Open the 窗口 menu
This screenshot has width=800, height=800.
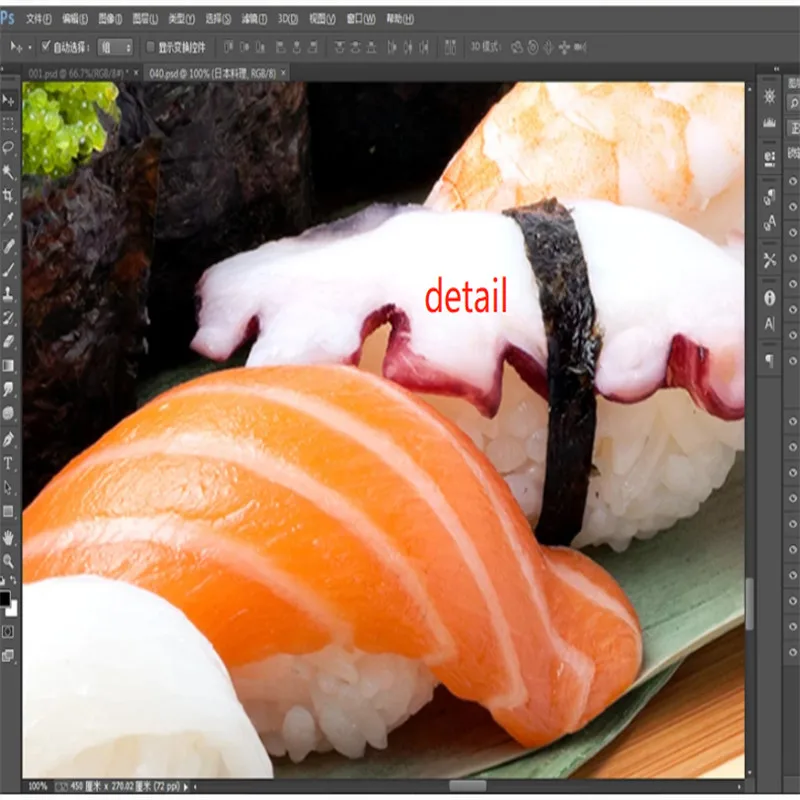[361, 19]
